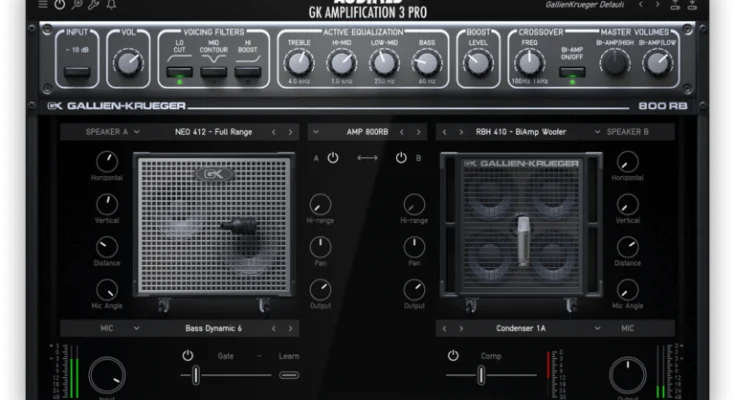The image size is (735, 400).
Task: Expand the Speaker B dropdown
Action: [633, 132]
